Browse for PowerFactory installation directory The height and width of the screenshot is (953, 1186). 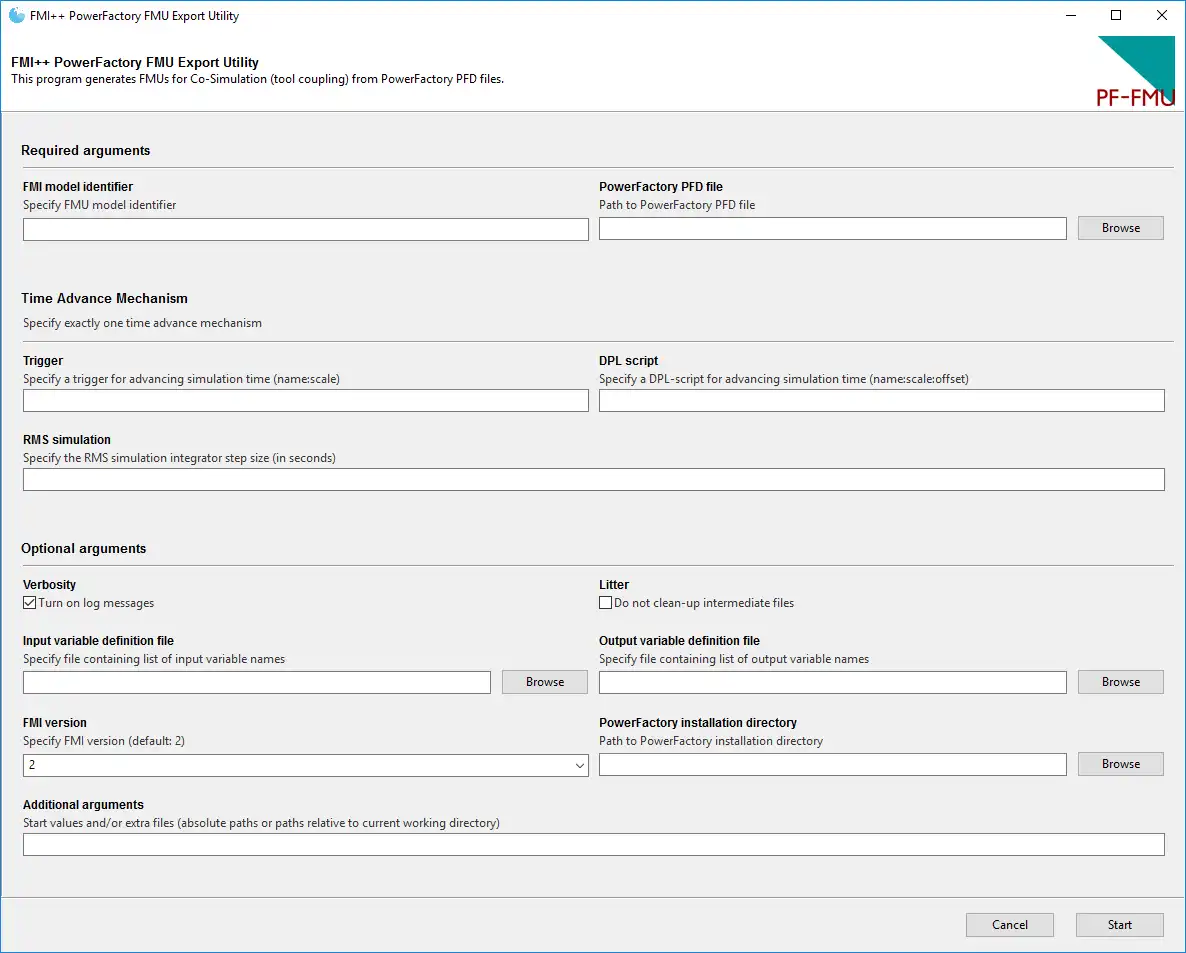[1120, 764]
